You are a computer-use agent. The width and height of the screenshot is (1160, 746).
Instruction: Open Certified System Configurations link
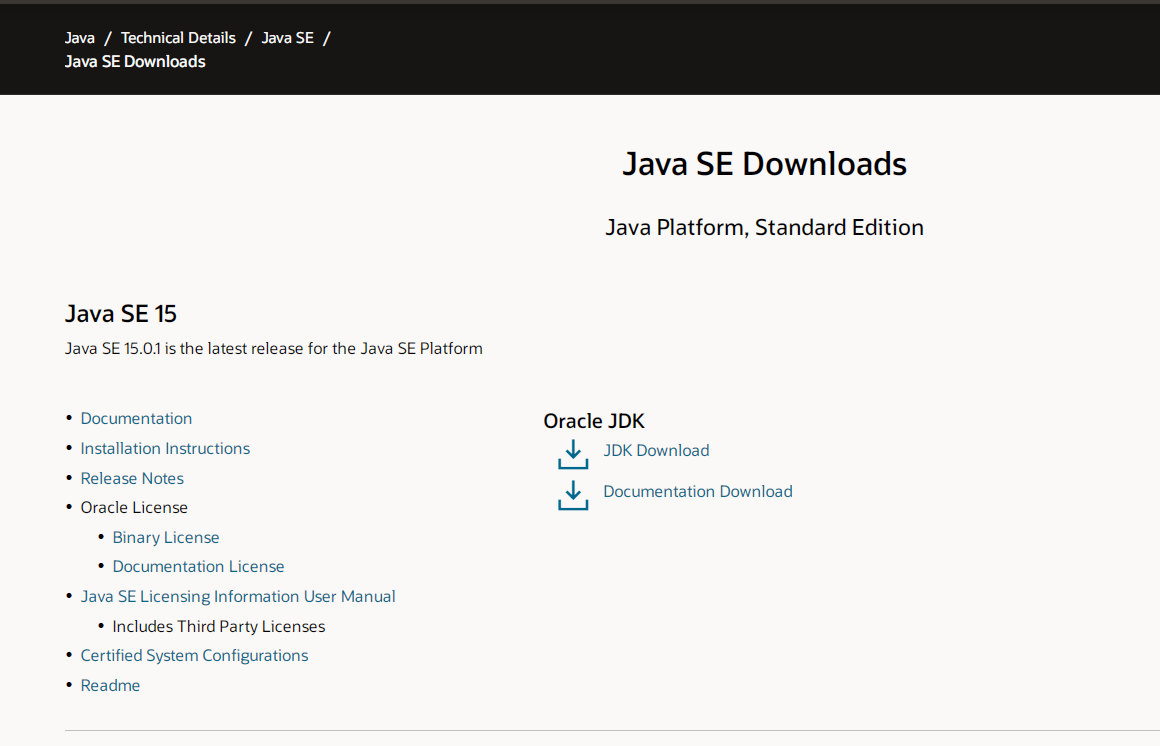click(194, 656)
